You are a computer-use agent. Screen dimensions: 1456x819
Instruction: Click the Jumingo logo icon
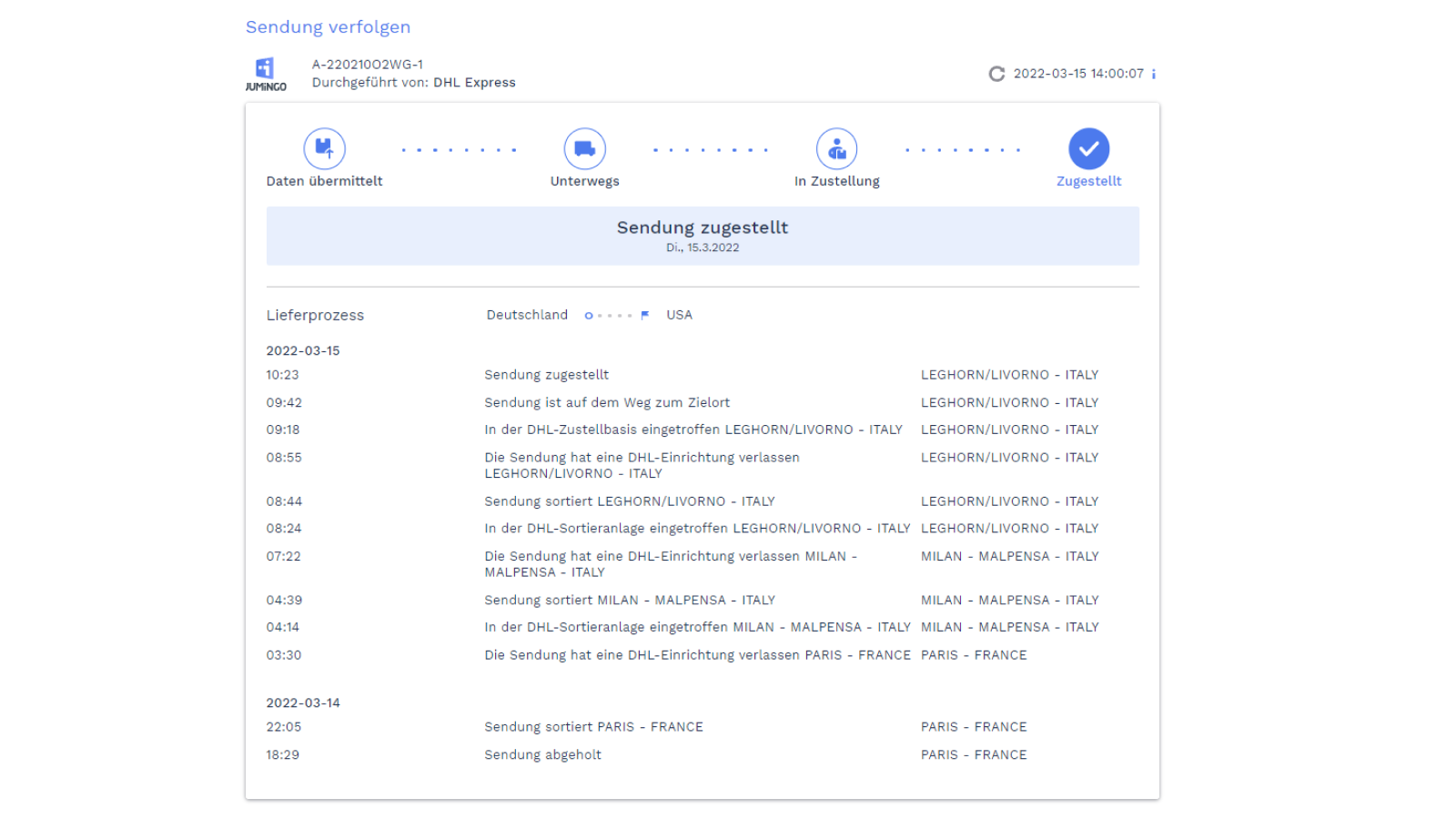(x=265, y=74)
